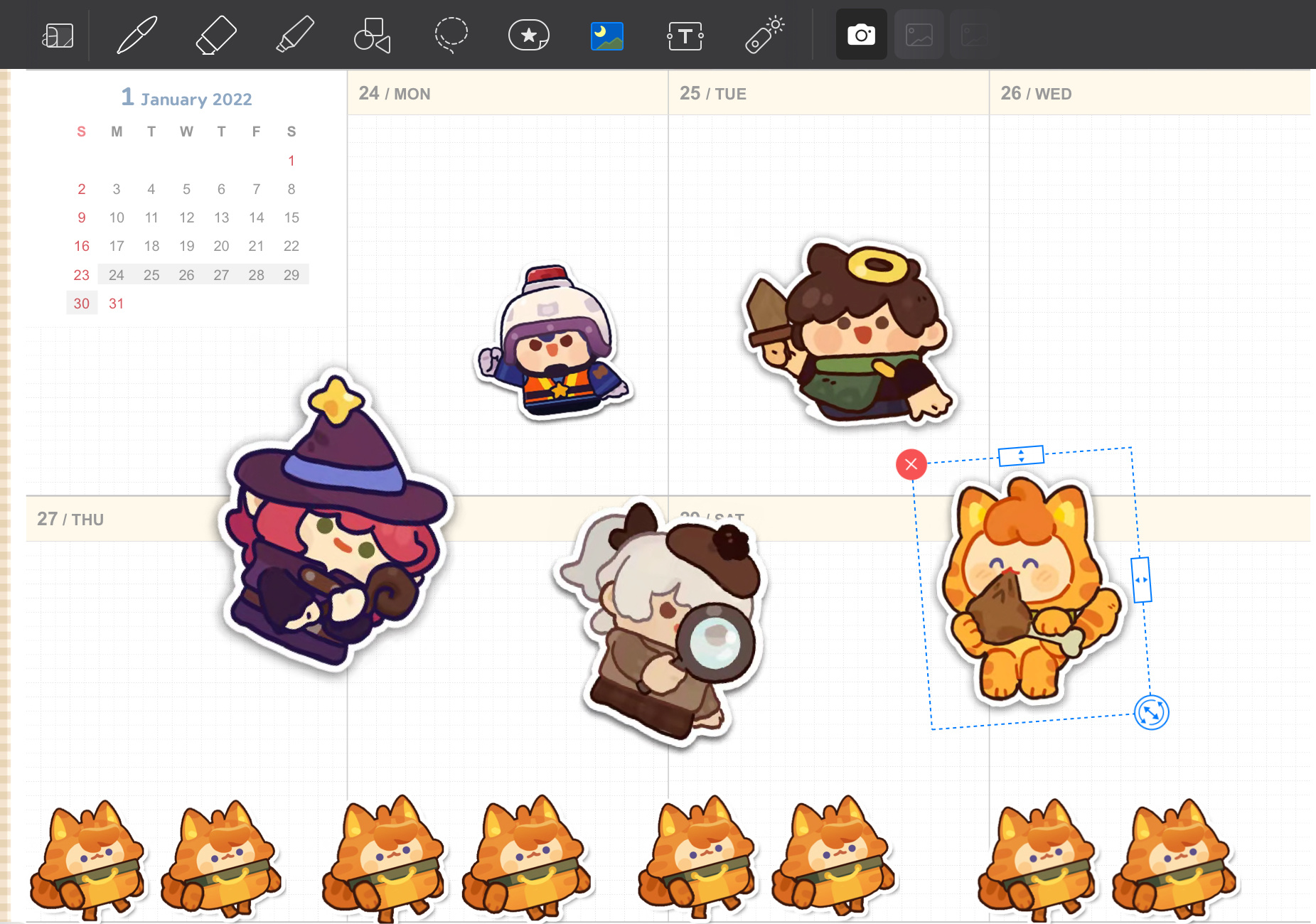Image resolution: width=1316 pixels, height=924 pixels.
Task: Select the Highlighter tool
Action: pos(294,35)
